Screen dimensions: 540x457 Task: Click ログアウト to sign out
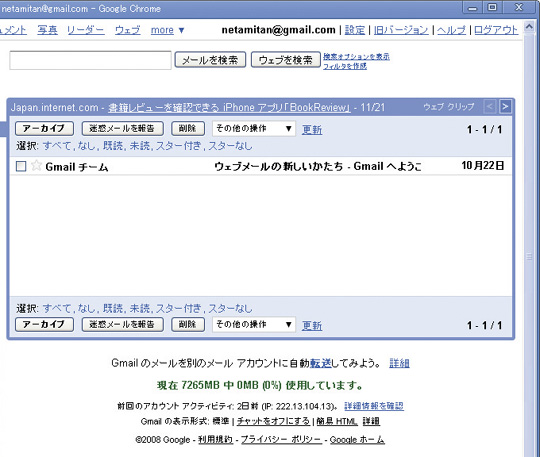pos(496,30)
